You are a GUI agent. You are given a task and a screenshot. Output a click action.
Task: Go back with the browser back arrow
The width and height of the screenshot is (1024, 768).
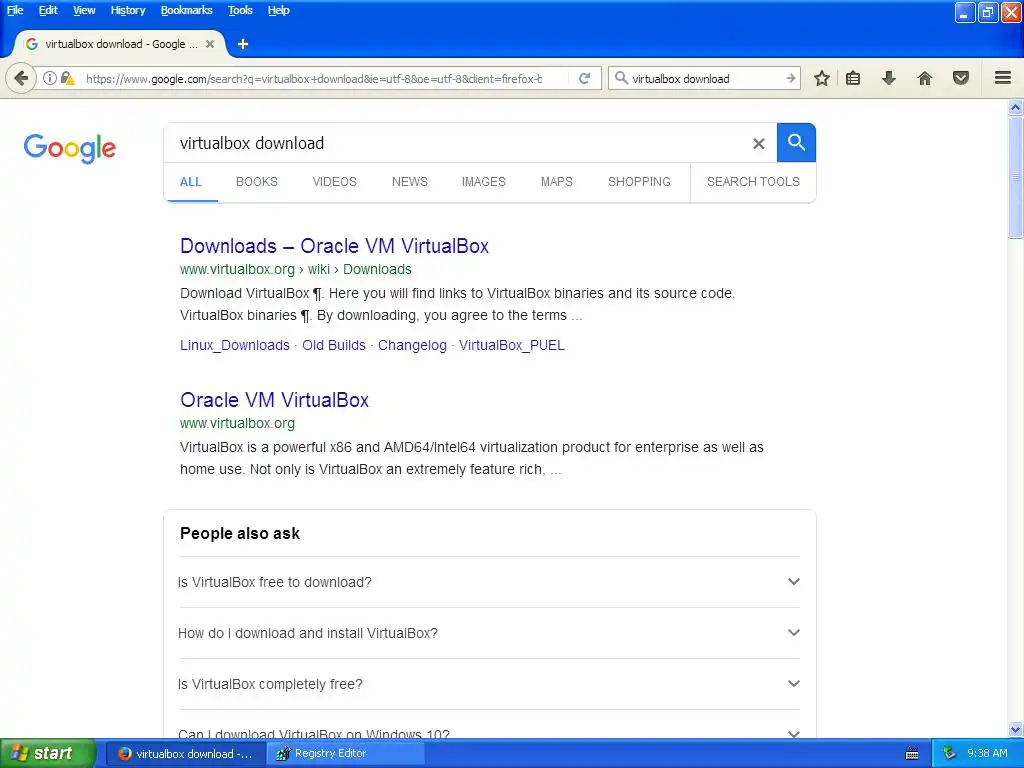point(21,79)
